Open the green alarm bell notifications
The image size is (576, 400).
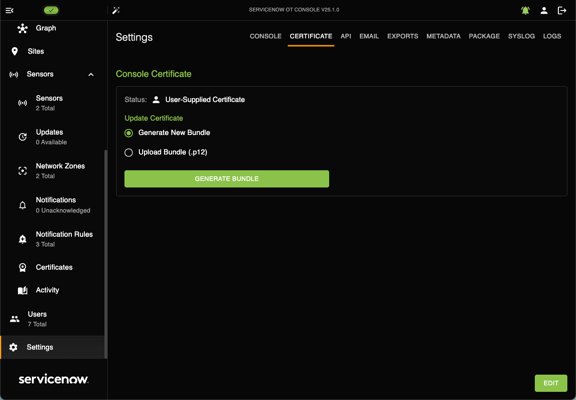525,10
